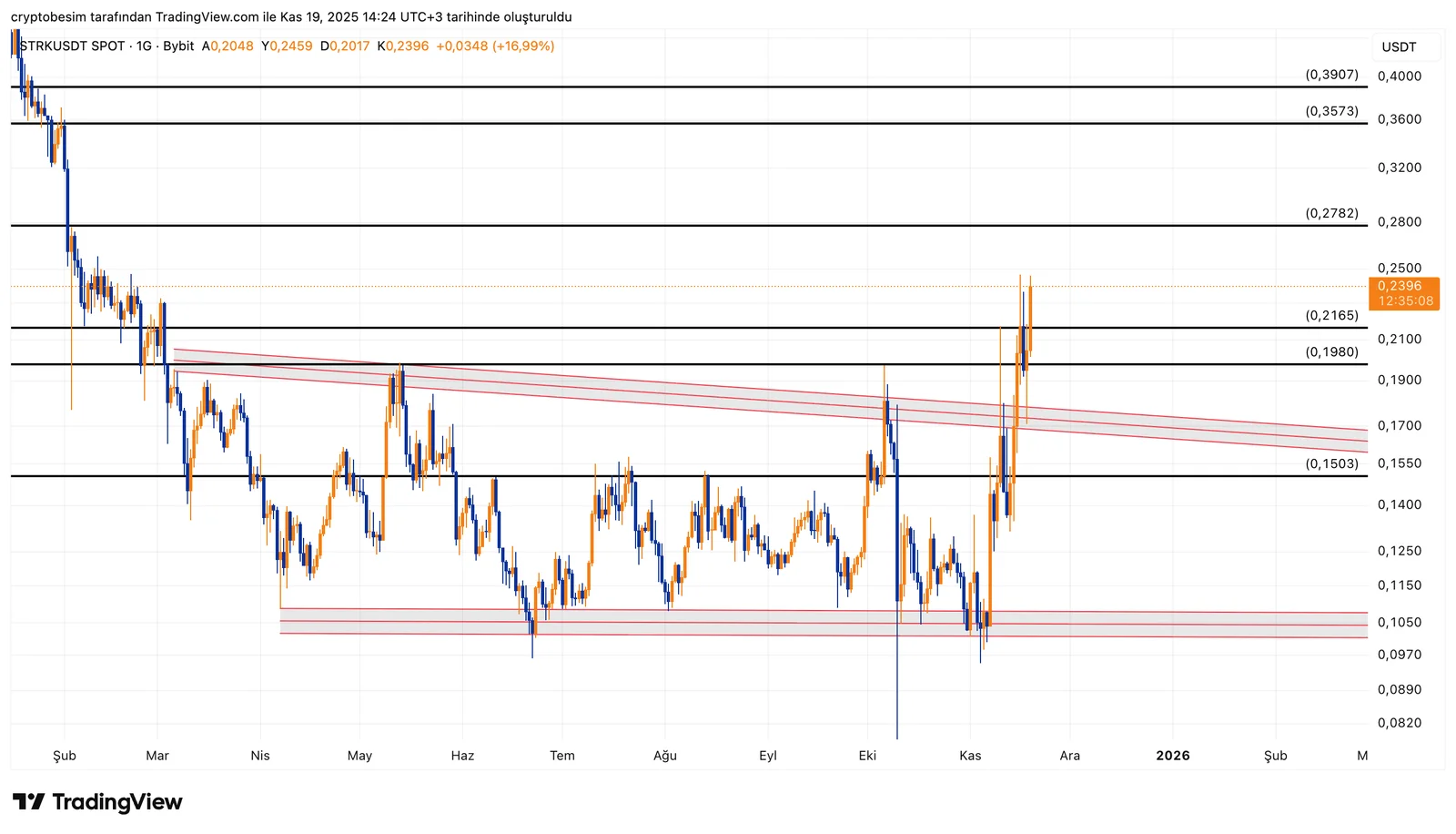Viewport: 1456px width, 834px height.
Task: Click the 0,0820 price scale label
Action: [x=1399, y=723]
